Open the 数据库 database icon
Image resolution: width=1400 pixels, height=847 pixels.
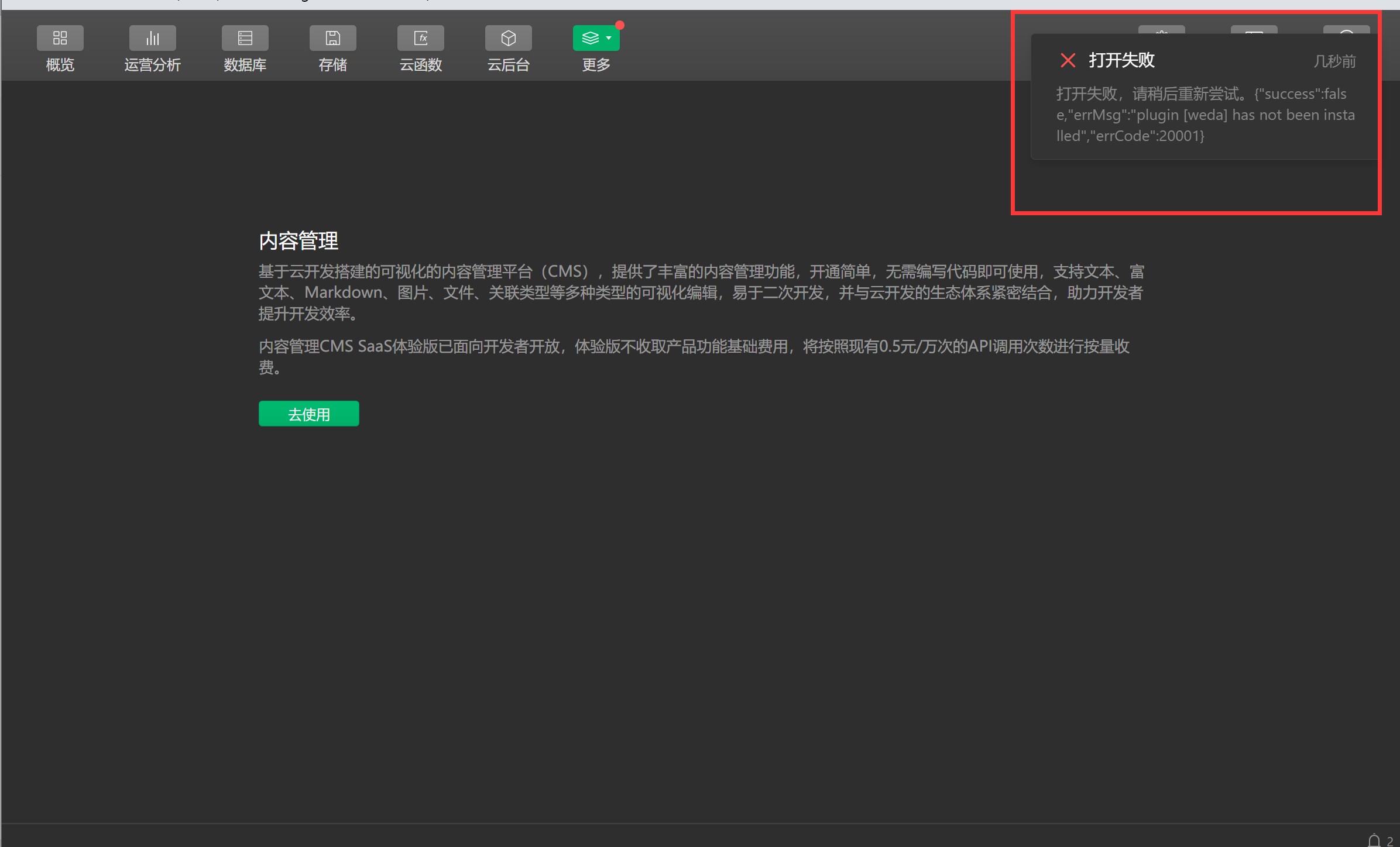tap(245, 38)
